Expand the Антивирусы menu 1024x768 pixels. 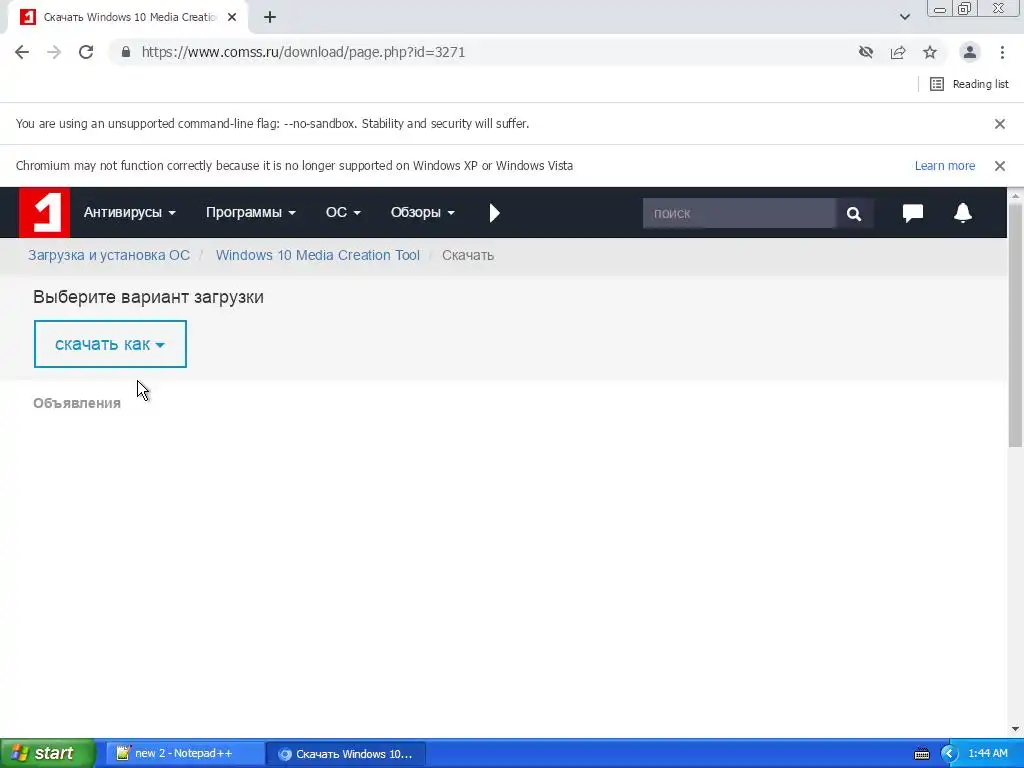click(129, 212)
